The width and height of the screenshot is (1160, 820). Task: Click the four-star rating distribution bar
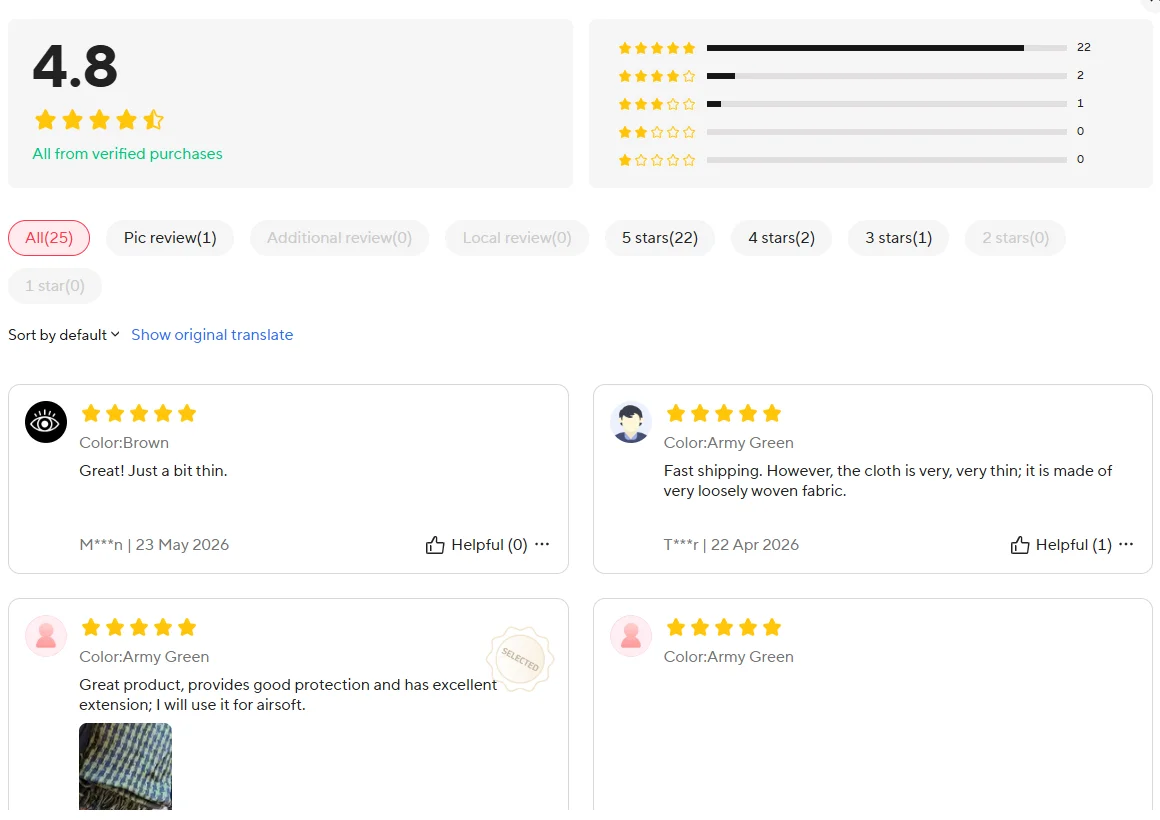point(886,76)
